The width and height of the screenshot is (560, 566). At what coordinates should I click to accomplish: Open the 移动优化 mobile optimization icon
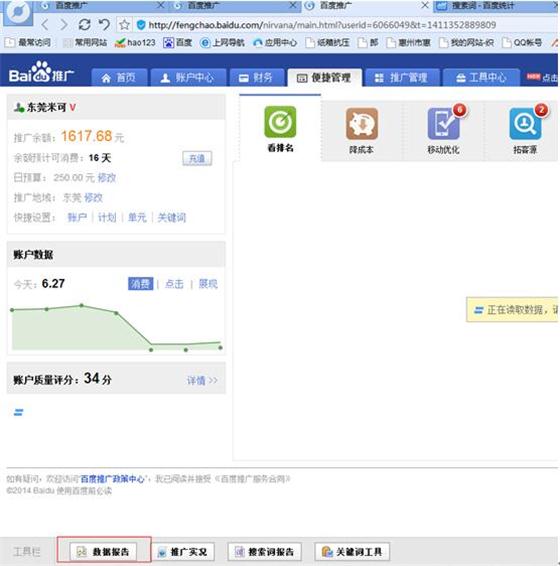click(x=444, y=124)
